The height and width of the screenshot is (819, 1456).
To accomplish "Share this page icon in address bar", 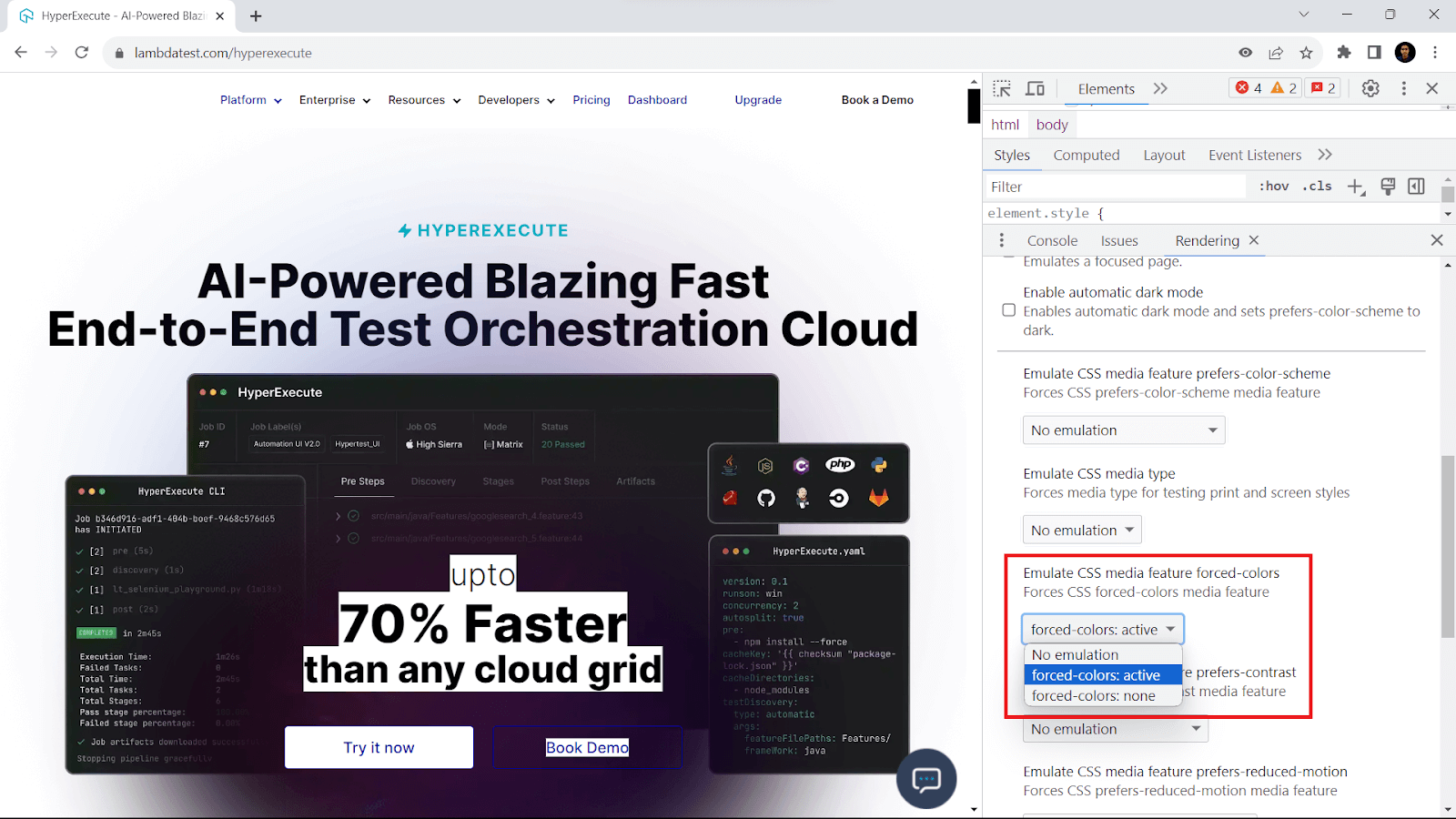I will click(x=1276, y=53).
